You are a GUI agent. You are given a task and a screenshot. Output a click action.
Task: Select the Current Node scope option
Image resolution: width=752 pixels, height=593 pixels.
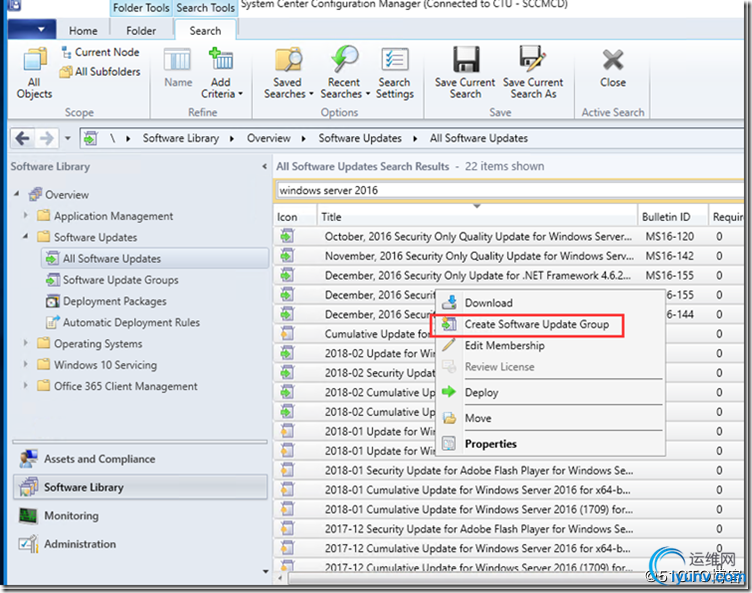pyautogui.click(x=100, y=52)
